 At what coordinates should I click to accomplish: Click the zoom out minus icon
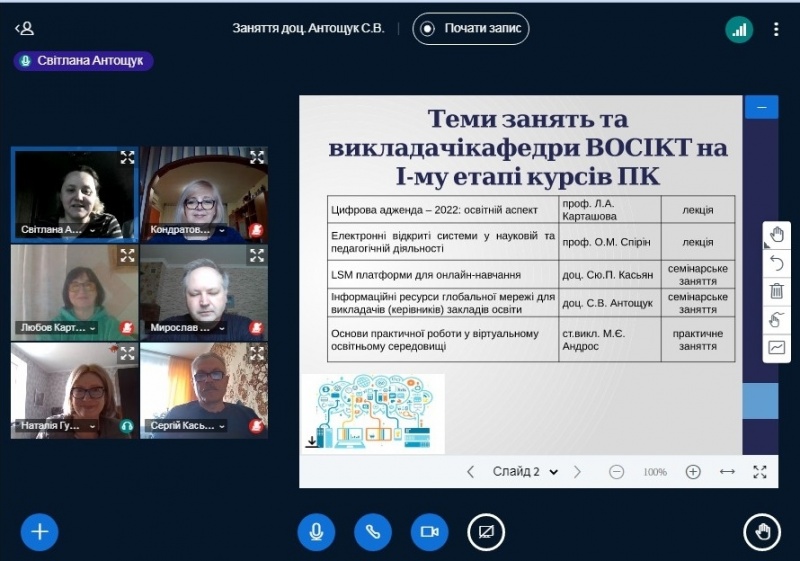coord(617,472)
